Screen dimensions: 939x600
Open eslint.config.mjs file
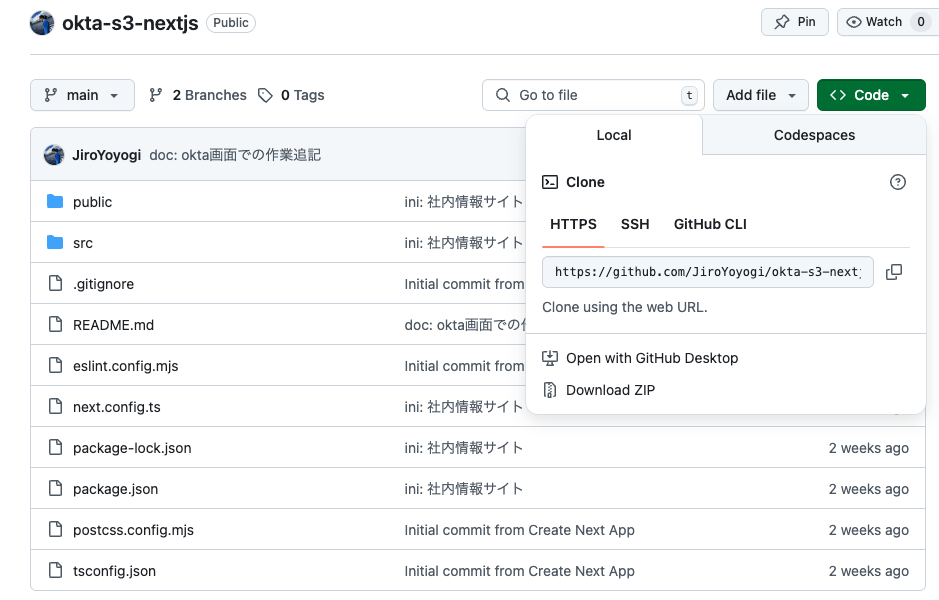pos(126,366)
